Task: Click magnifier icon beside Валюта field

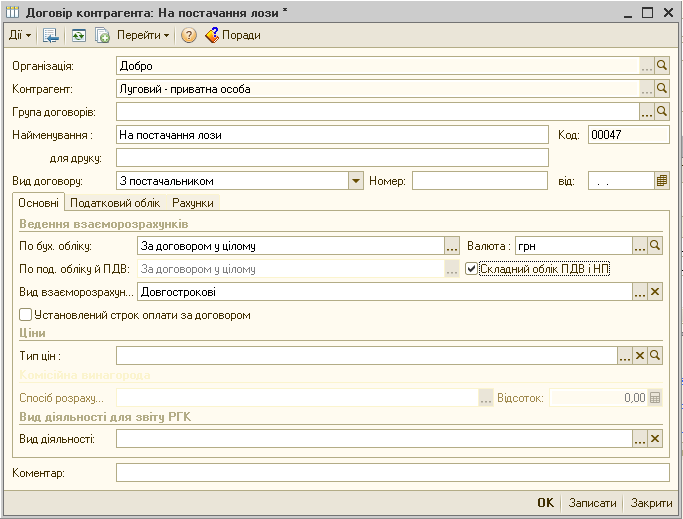Action: 656,245
